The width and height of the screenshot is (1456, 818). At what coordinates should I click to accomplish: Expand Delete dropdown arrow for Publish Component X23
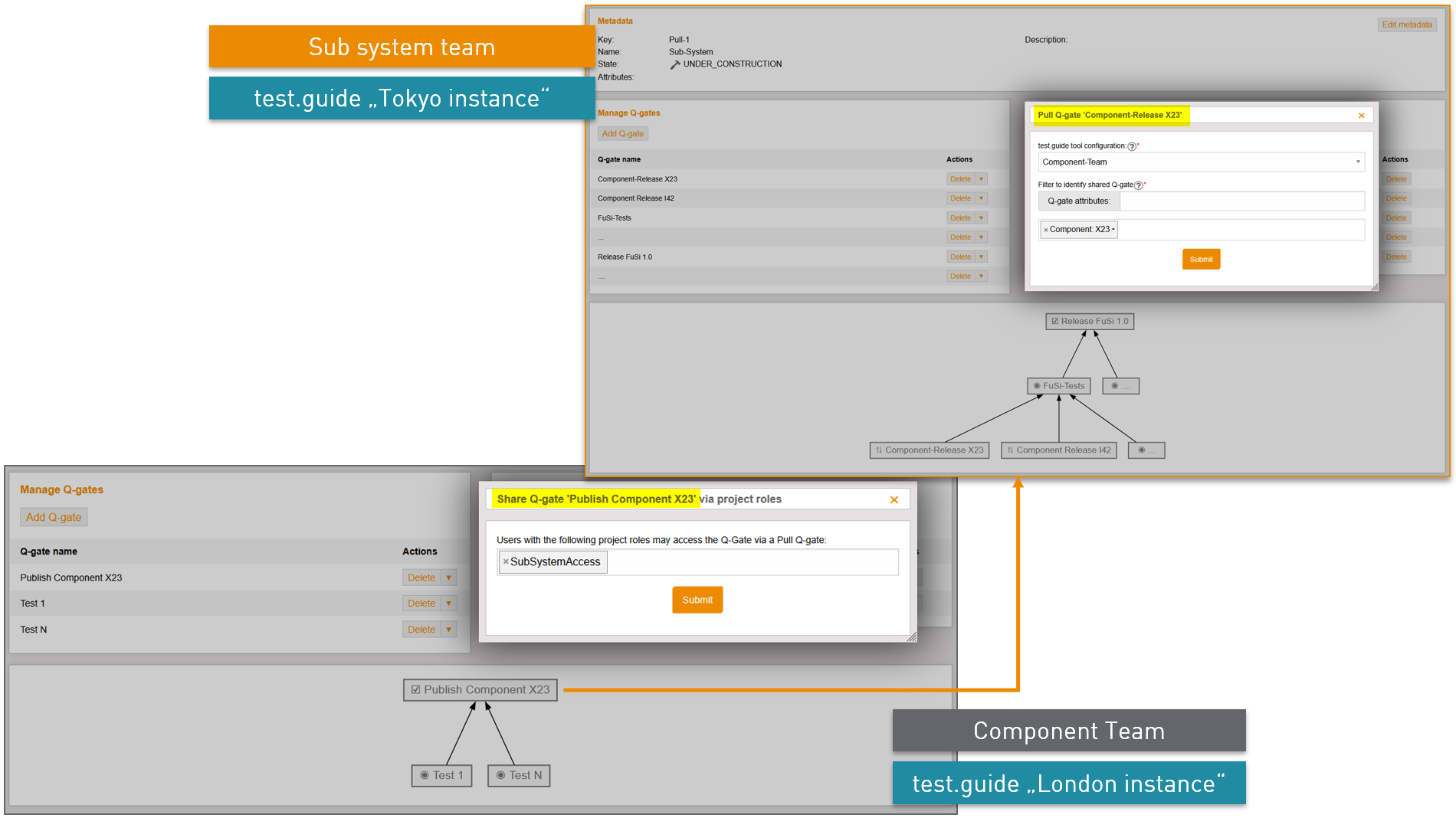click(449, 578)
